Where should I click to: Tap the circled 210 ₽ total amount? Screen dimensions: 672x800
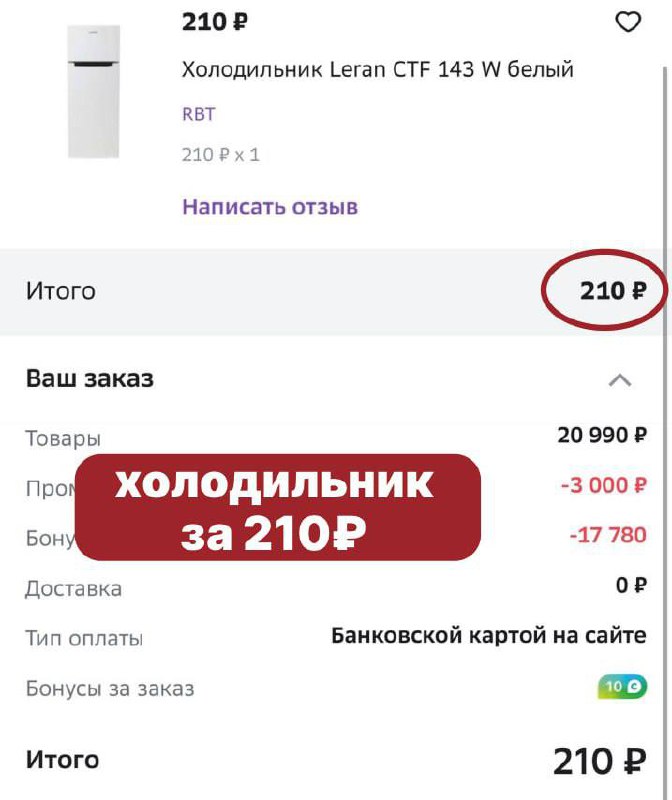pyautogui.click(x=613, y=291)
